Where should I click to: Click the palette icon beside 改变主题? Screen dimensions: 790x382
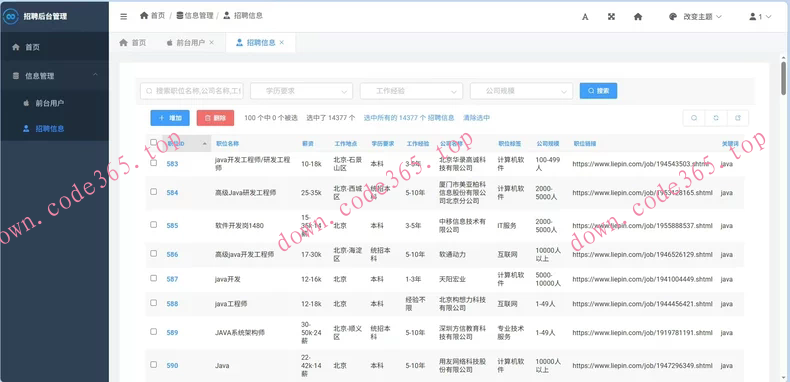tap(672, 17)
